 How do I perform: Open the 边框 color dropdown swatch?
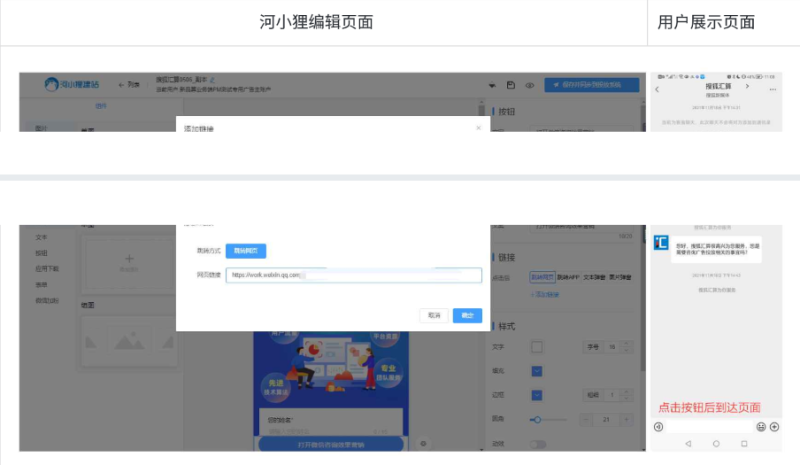[537, 395]
